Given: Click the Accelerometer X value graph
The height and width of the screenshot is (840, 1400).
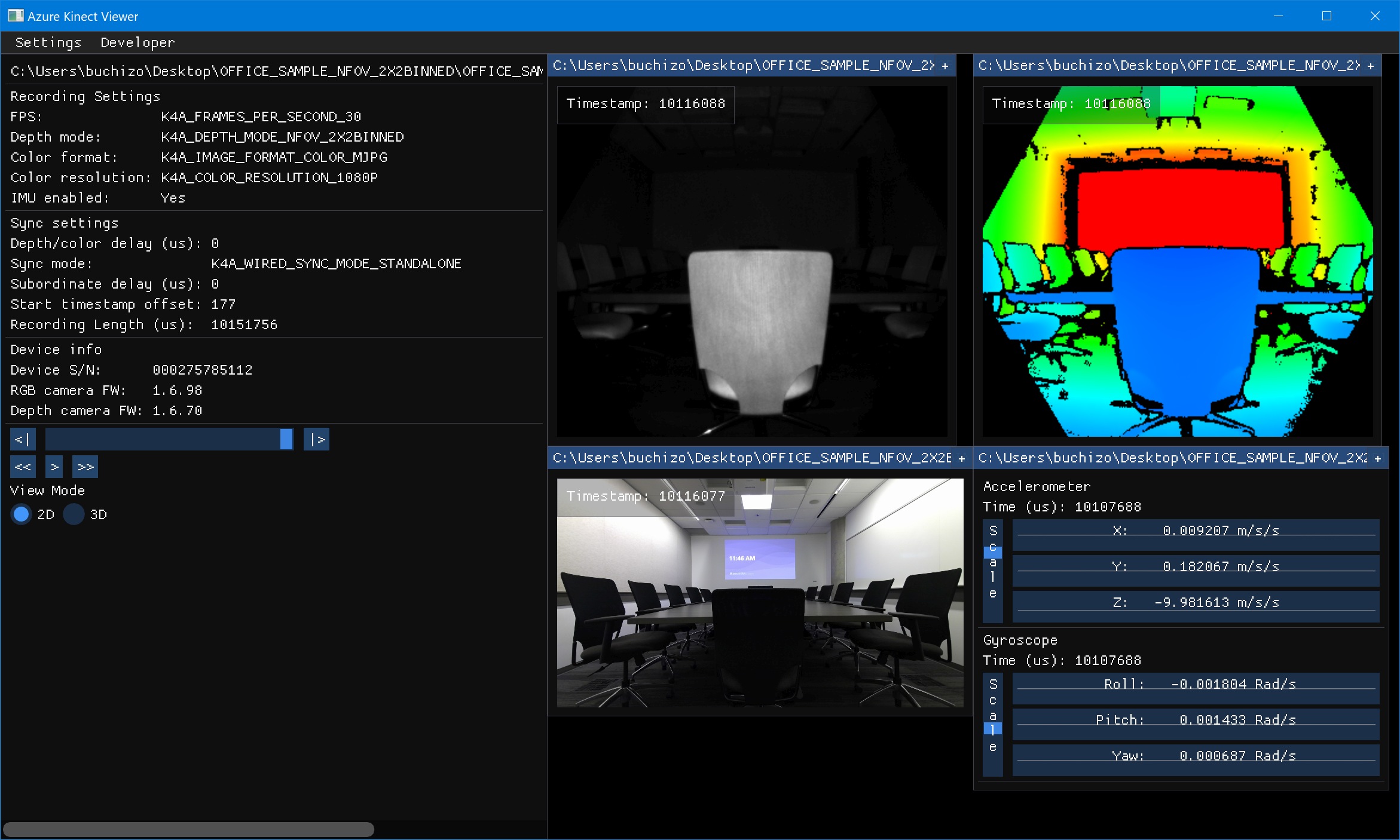Looking at the screenshot, I should click(x=1196, y=535).
